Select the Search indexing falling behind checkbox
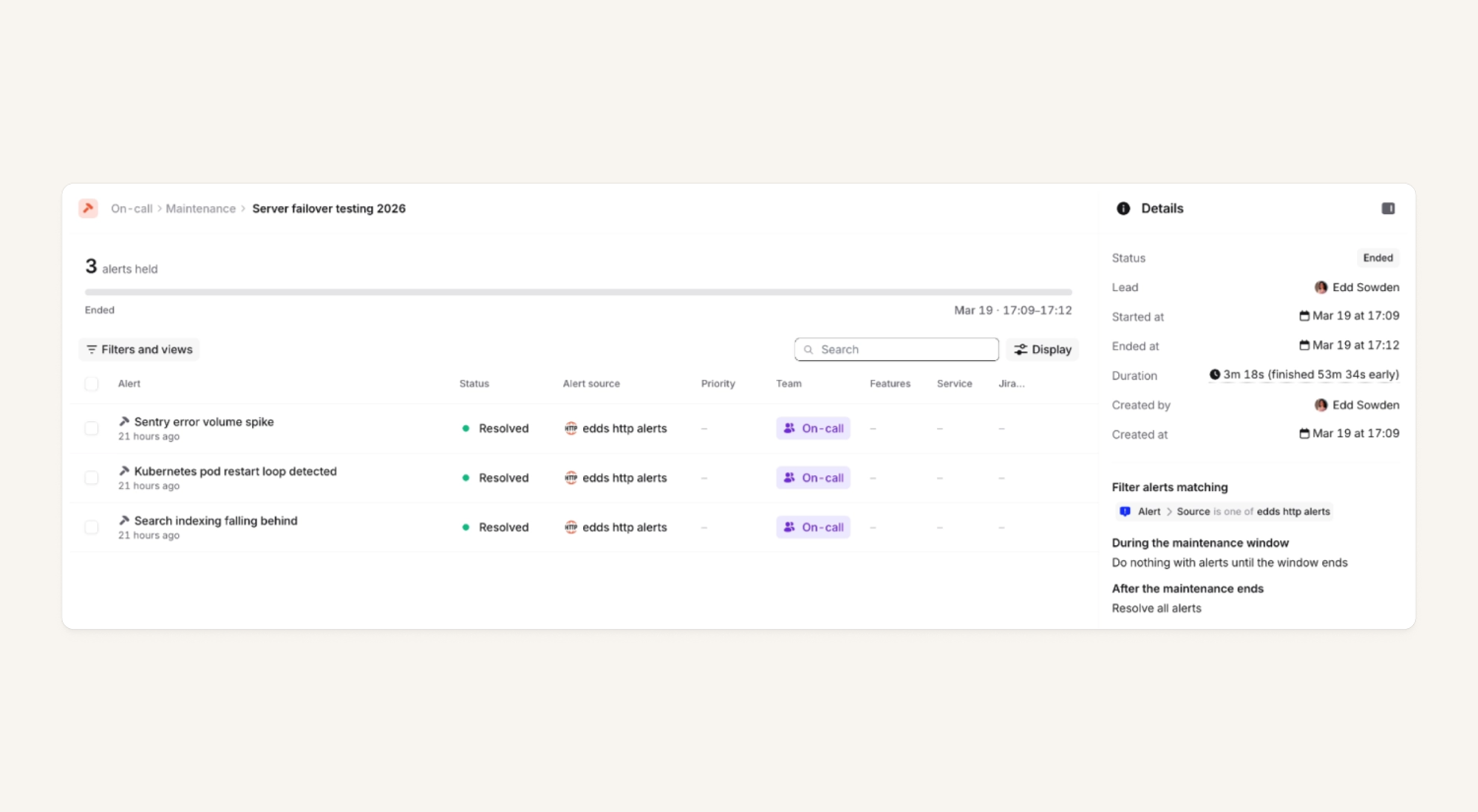The image size is (1478, 812). tap(92, 528)
